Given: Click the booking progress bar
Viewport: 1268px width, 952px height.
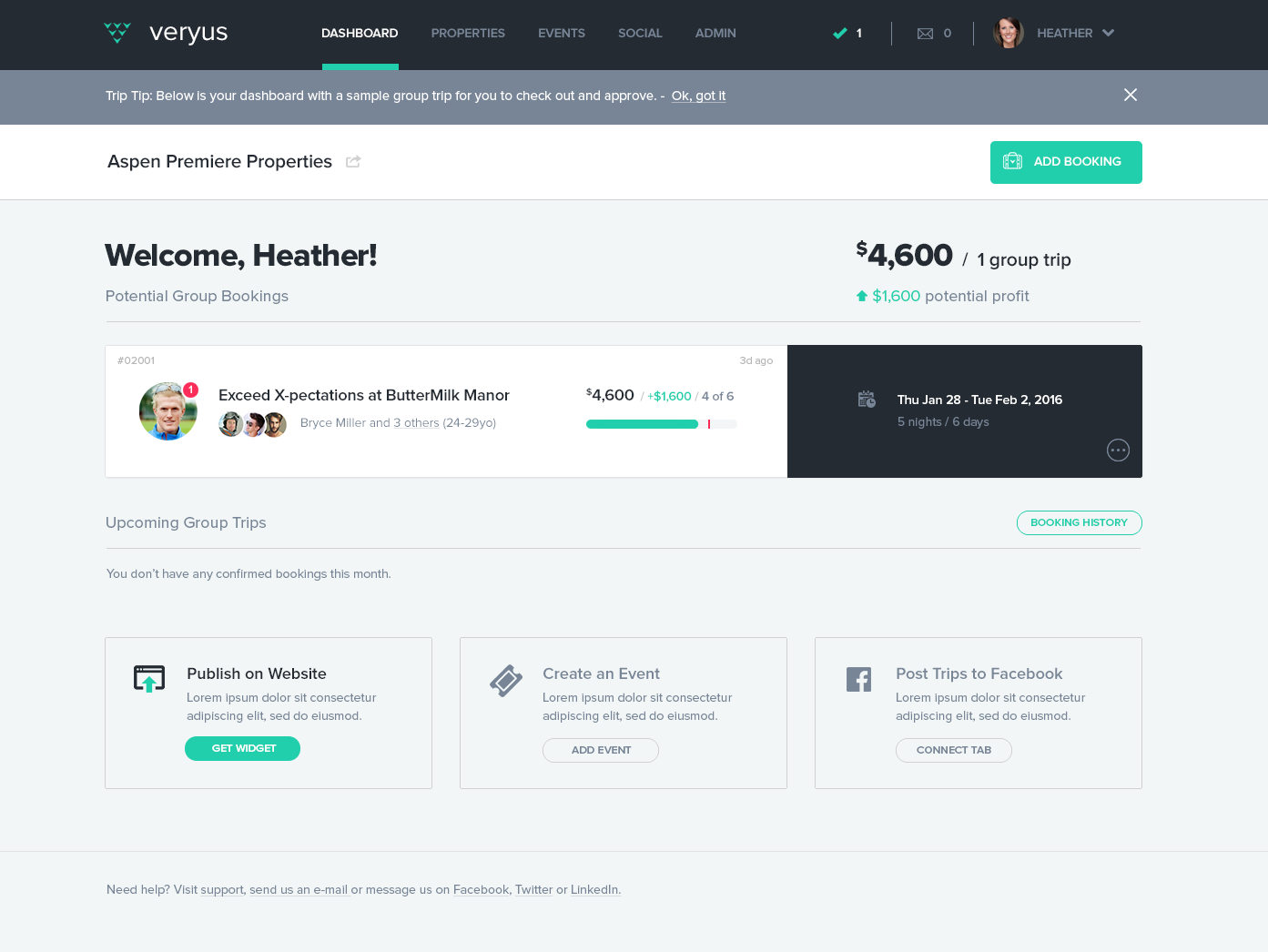Looking at the screenshot, I should [x=662, y=424].
